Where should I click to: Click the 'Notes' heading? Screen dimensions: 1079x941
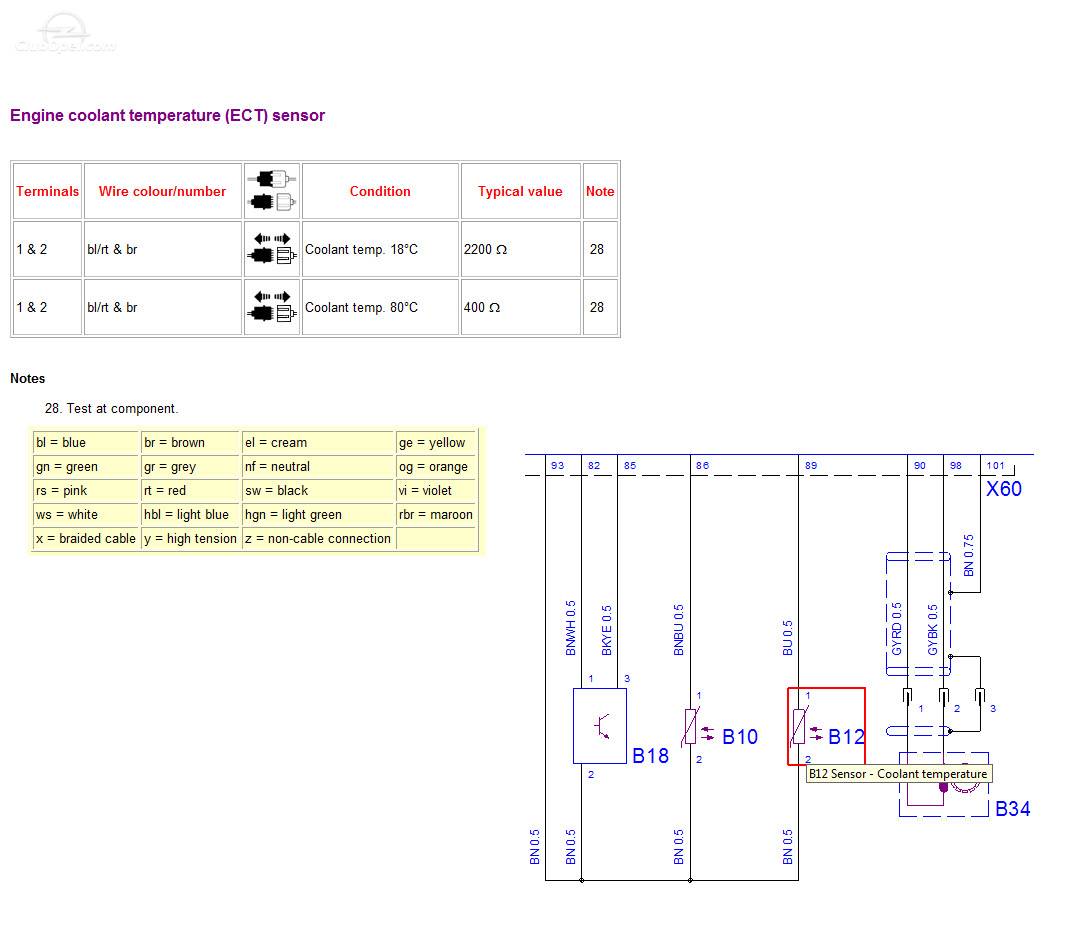click(28, 378)
